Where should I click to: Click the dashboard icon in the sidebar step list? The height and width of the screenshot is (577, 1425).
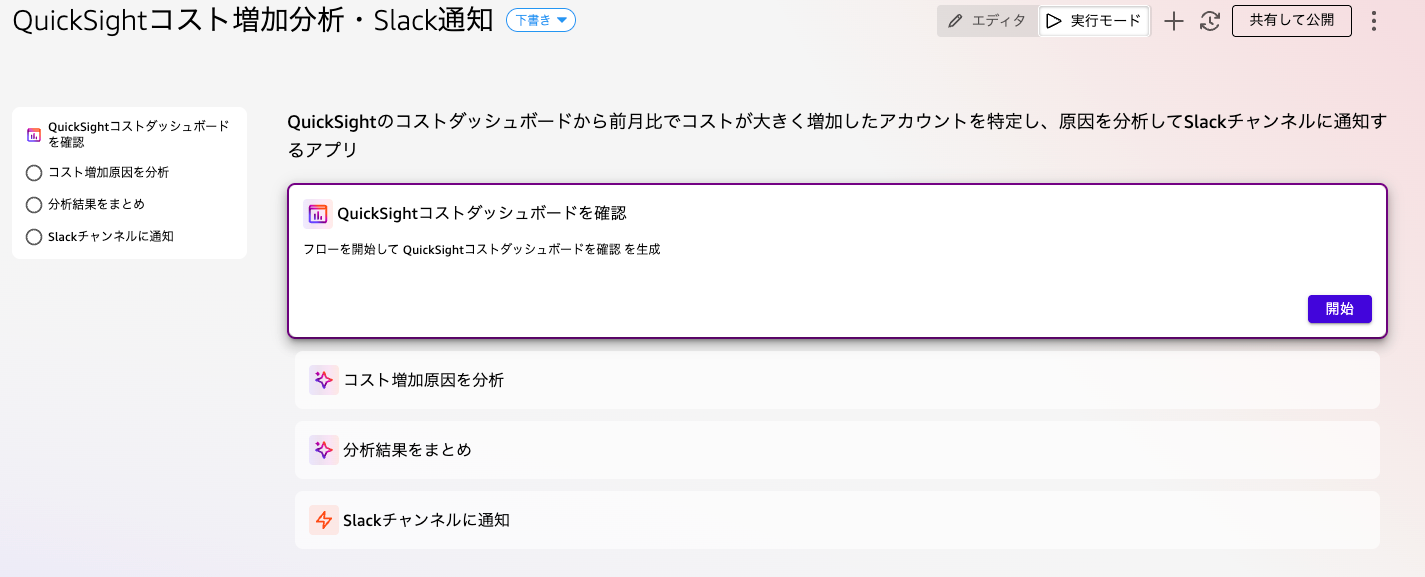(x=34, y=134)
